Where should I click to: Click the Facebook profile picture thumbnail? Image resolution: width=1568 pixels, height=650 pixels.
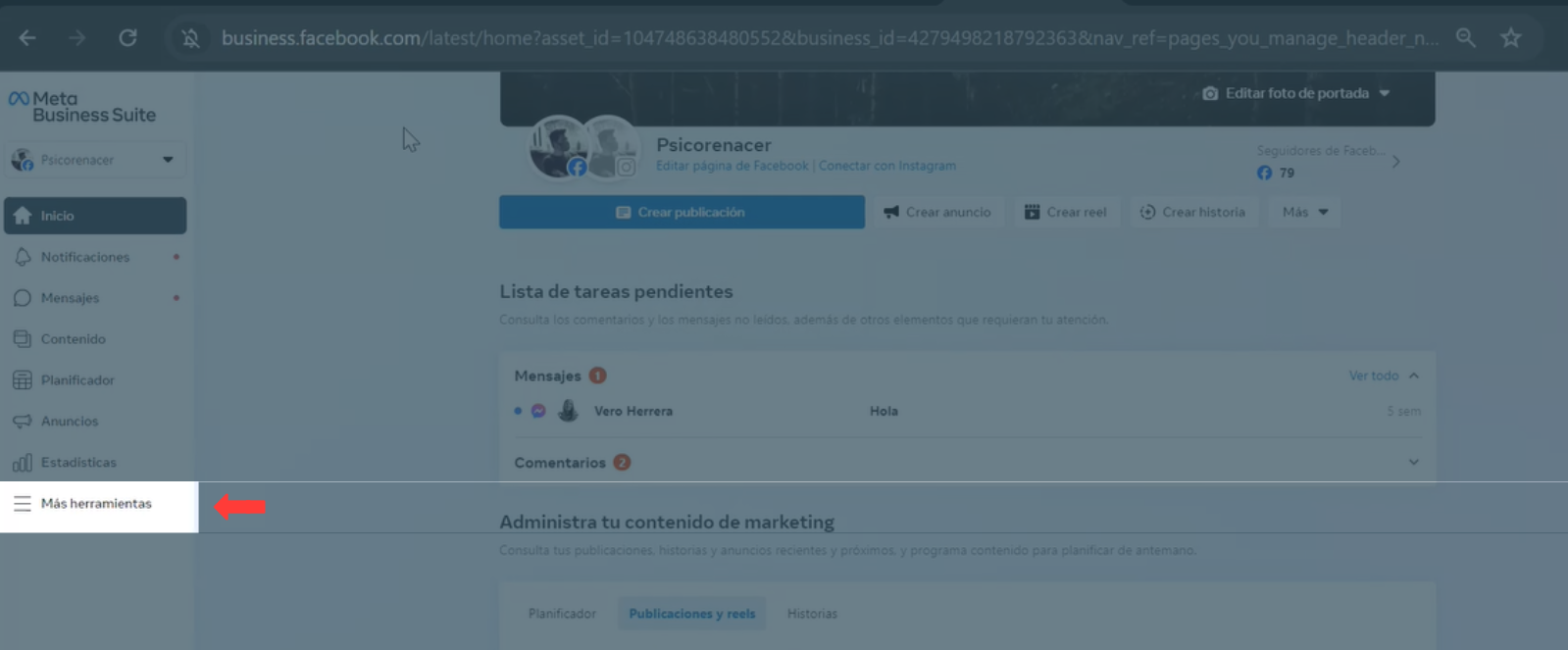pos(558,148)
